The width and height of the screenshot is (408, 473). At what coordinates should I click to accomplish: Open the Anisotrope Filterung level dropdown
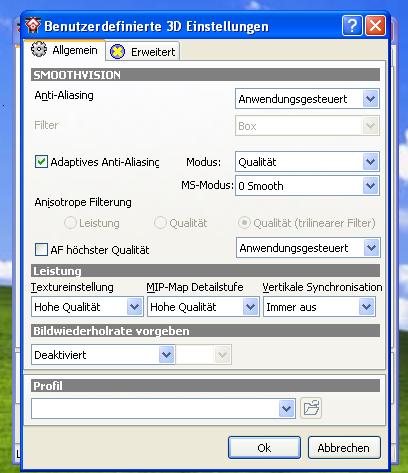point(308,248)
